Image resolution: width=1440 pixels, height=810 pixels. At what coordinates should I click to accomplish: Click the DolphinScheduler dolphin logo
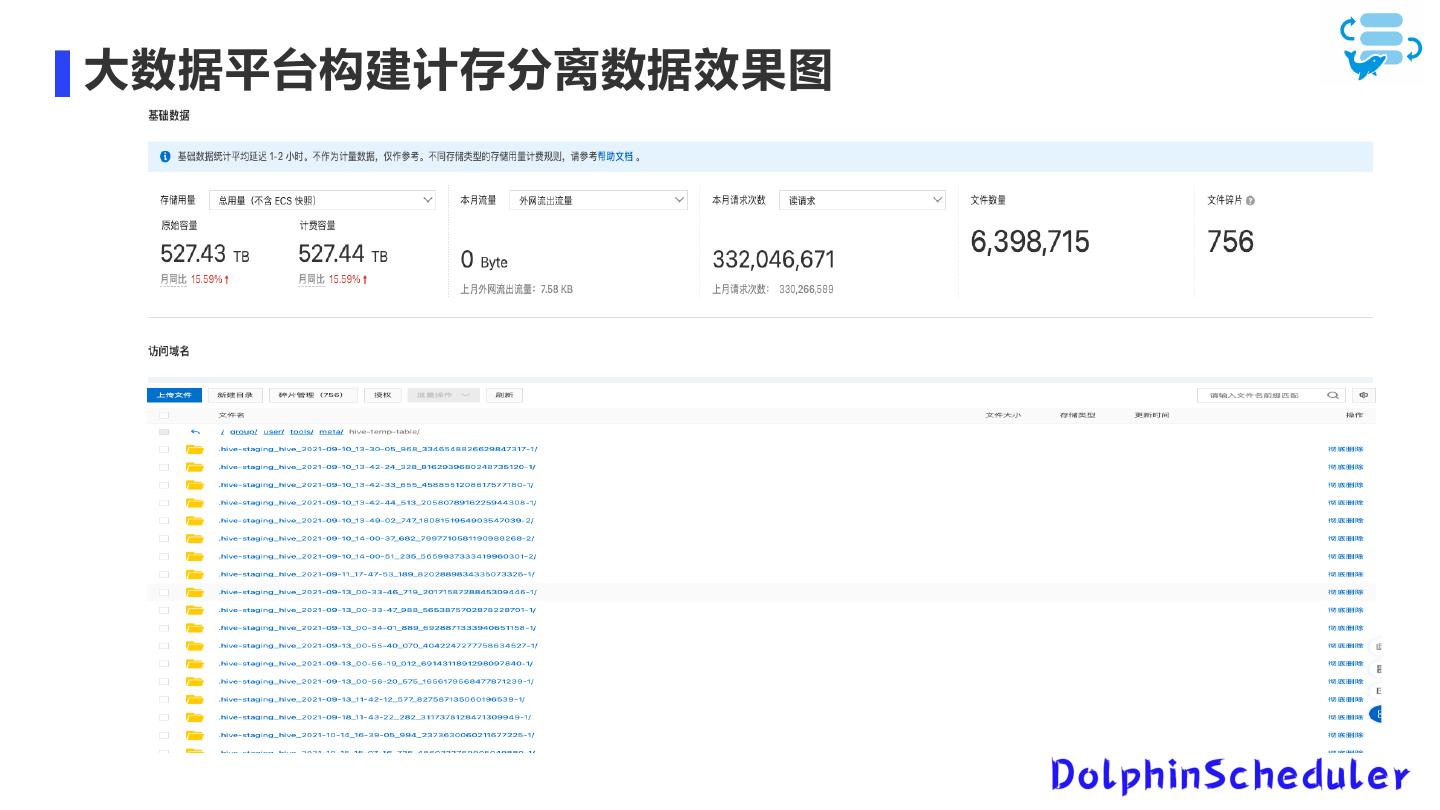(1380, 46)
